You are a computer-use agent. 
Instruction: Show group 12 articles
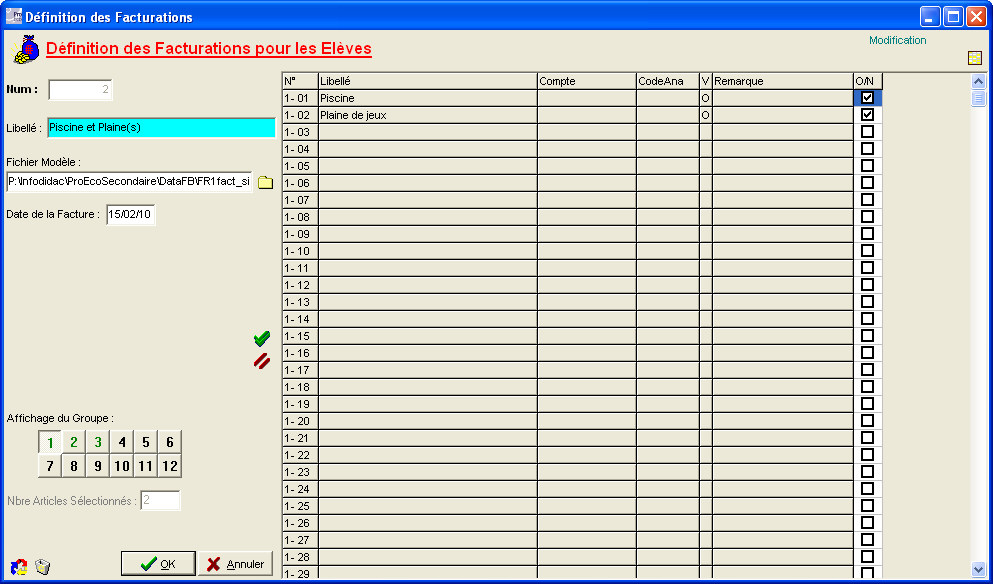click(x=170, y=466)
